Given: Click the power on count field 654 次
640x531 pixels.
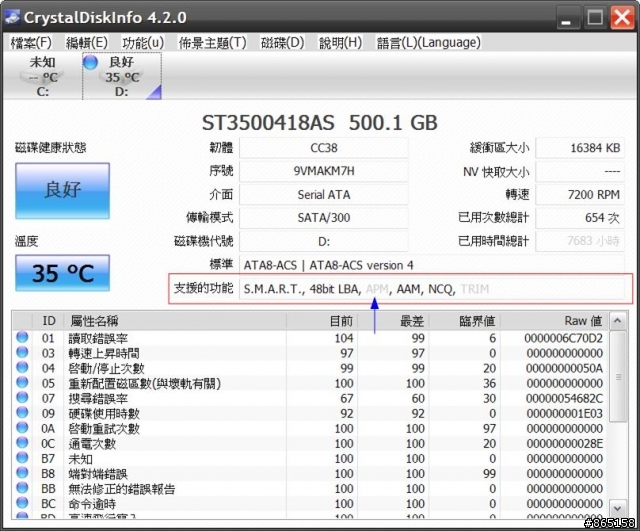Looking at the screenshot, I should [x=580, y=218].
